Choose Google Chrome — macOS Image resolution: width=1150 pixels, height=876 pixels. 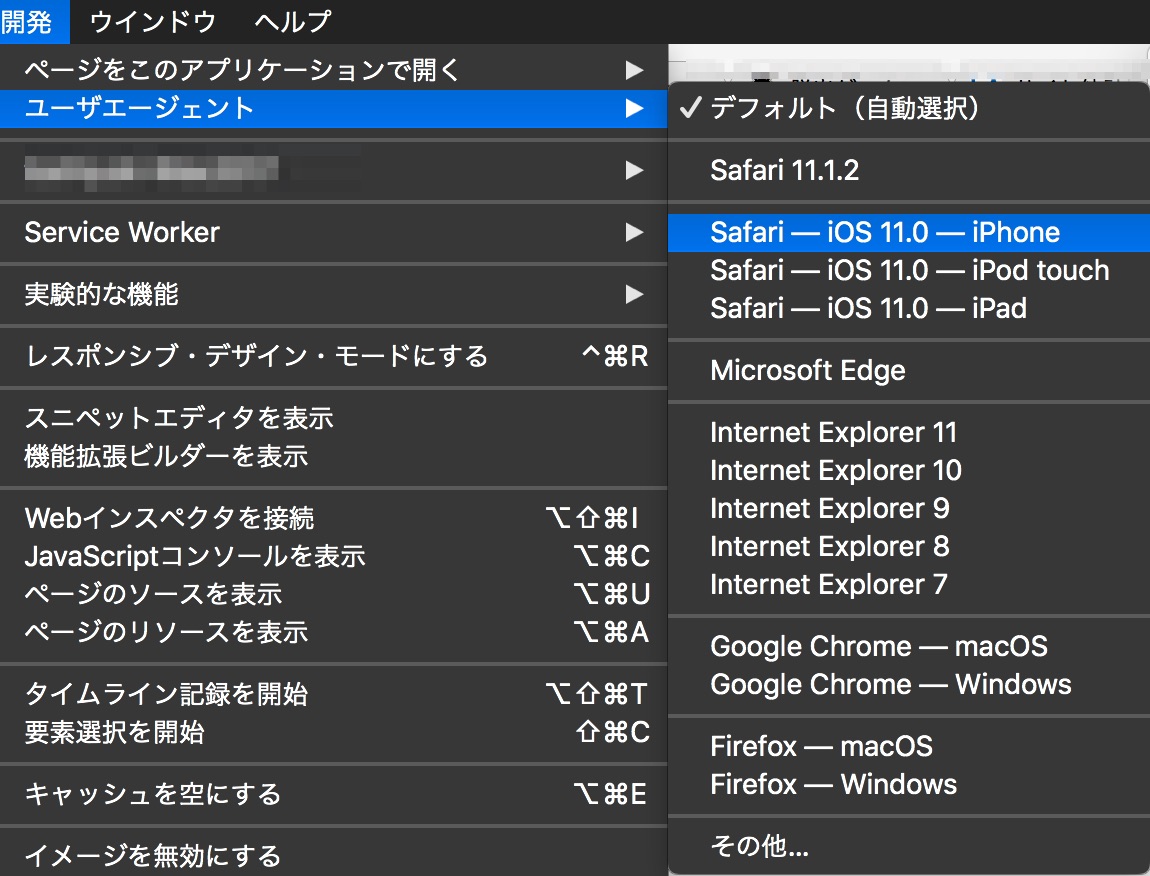[x=909, y=647]
